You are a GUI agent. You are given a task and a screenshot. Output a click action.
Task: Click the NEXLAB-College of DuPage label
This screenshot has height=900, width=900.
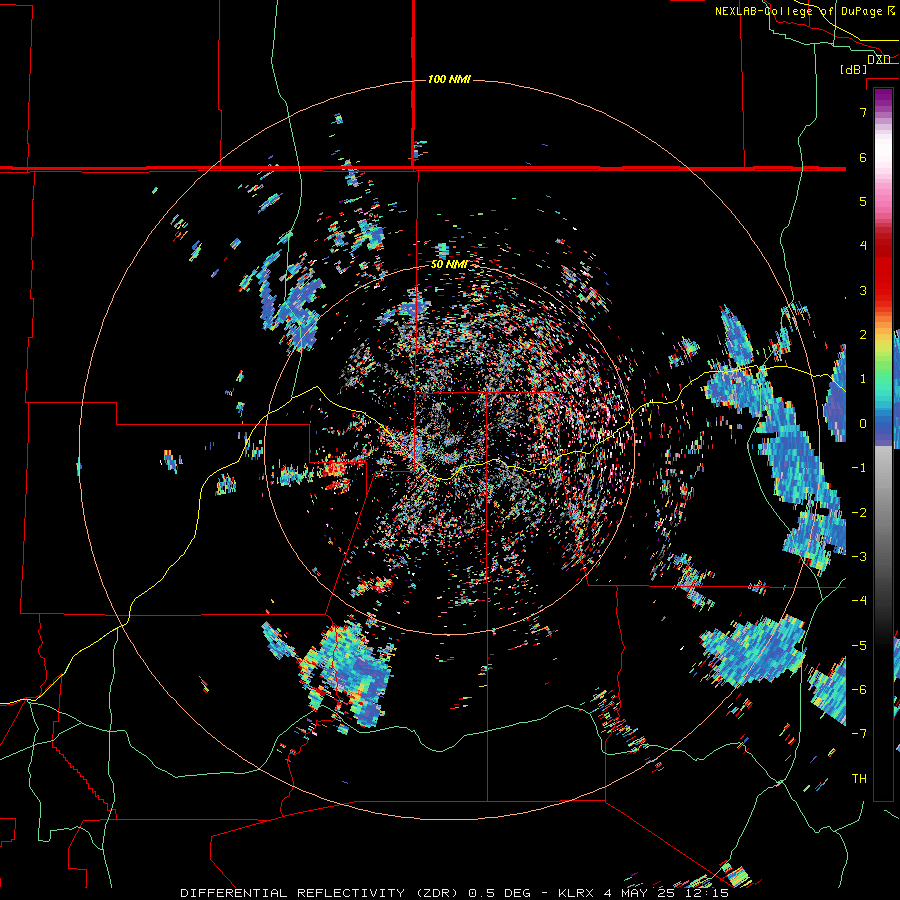pos(798,11)
